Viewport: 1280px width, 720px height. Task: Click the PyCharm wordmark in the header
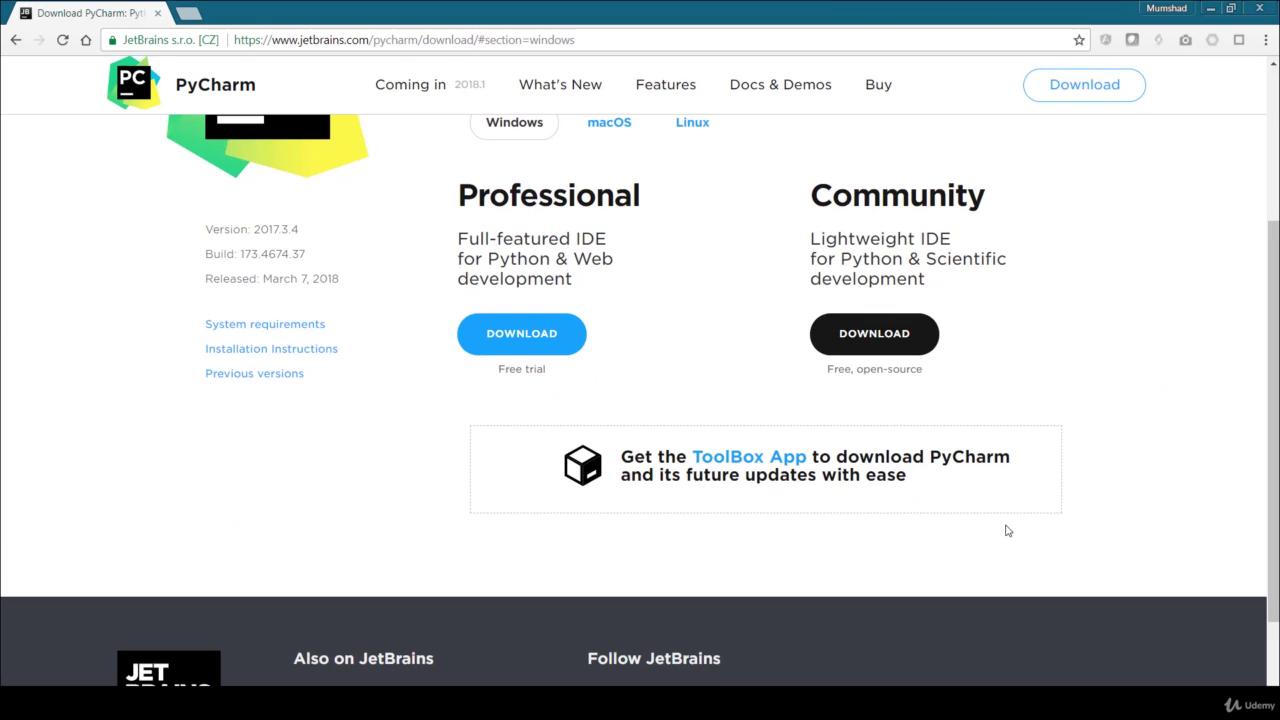(x=215, y=85)
